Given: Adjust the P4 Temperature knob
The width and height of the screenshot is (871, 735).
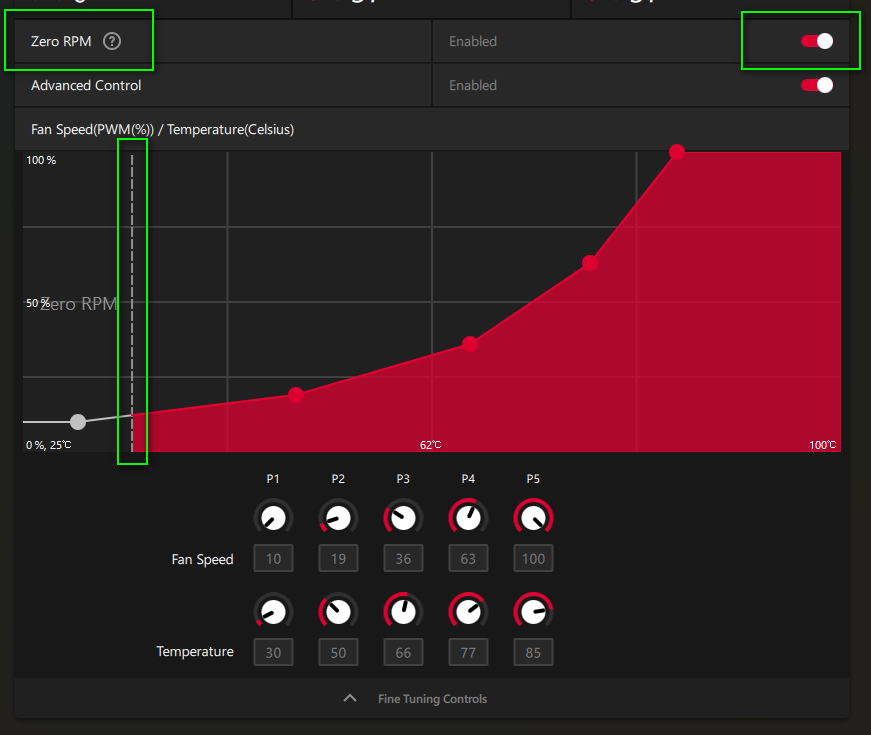Looking at the screenshot, I should coord(468,612).
